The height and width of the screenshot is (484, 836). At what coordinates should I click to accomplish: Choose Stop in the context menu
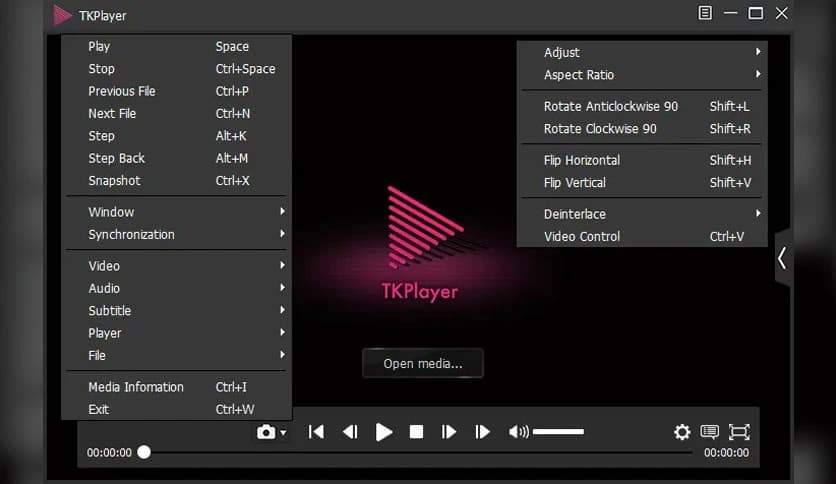tap(176, 69)
